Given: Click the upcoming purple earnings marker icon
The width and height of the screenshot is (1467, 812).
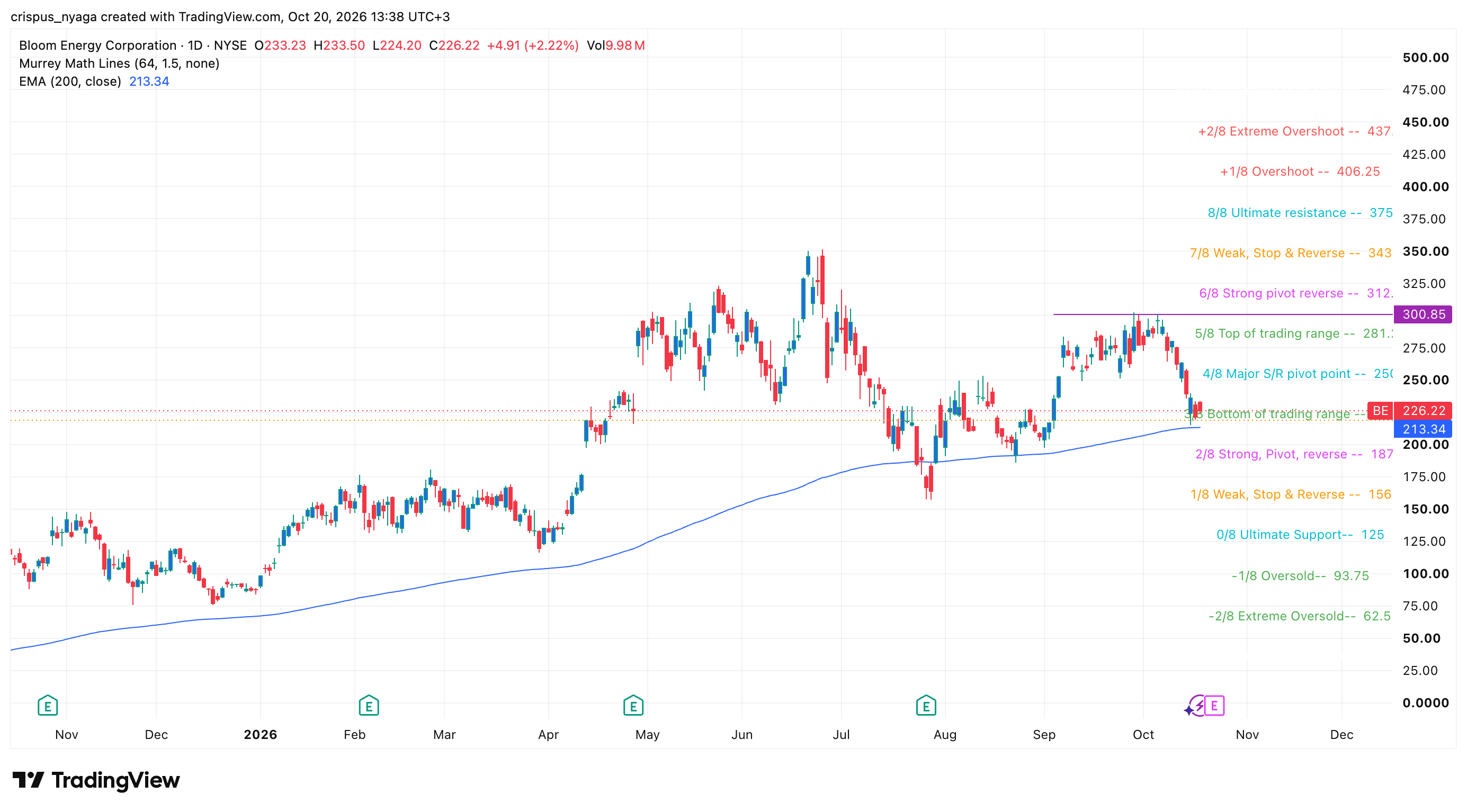Looking at the screenshot, I should pos(1214,706).
